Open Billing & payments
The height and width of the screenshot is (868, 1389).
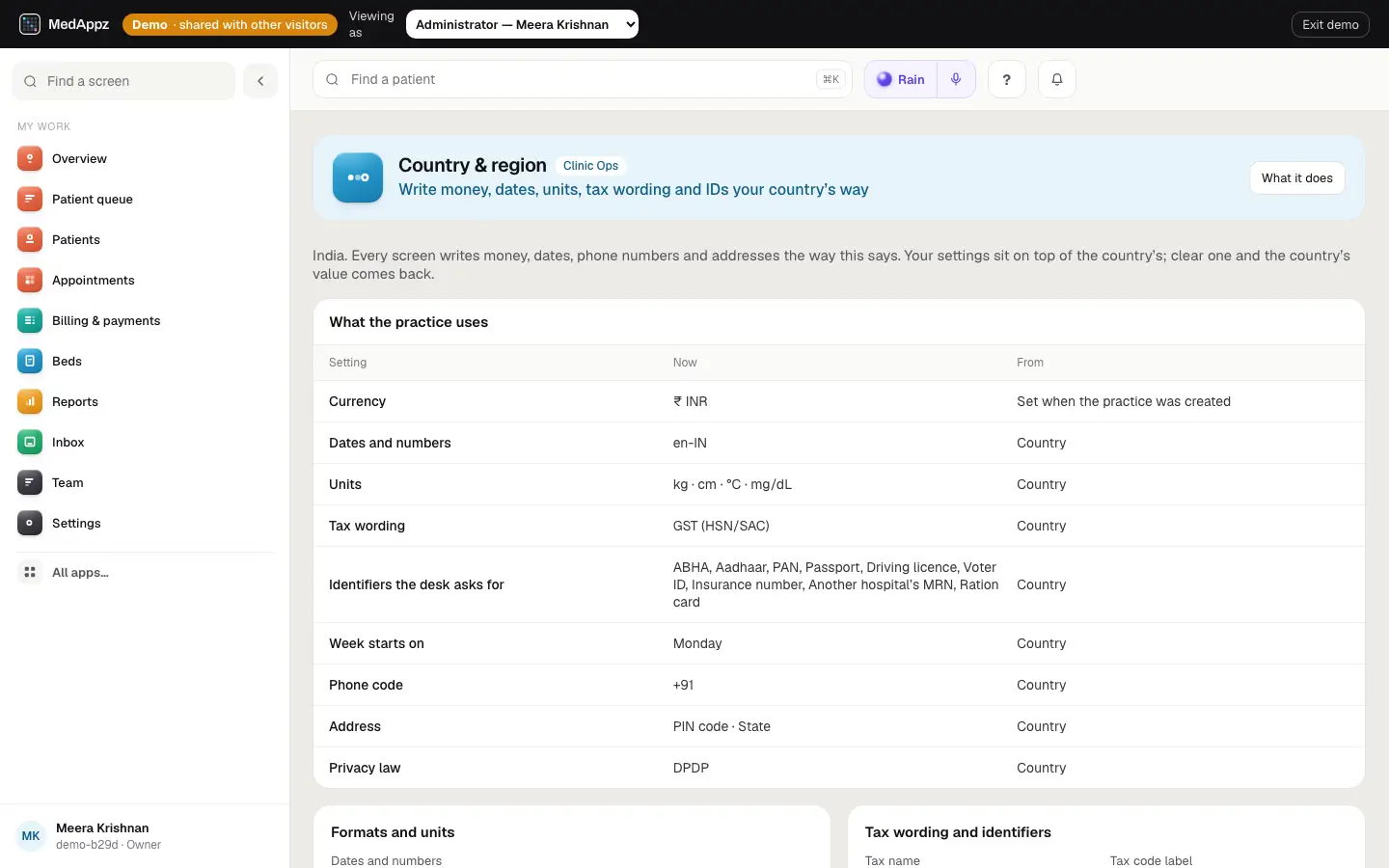tap(145, 321)
